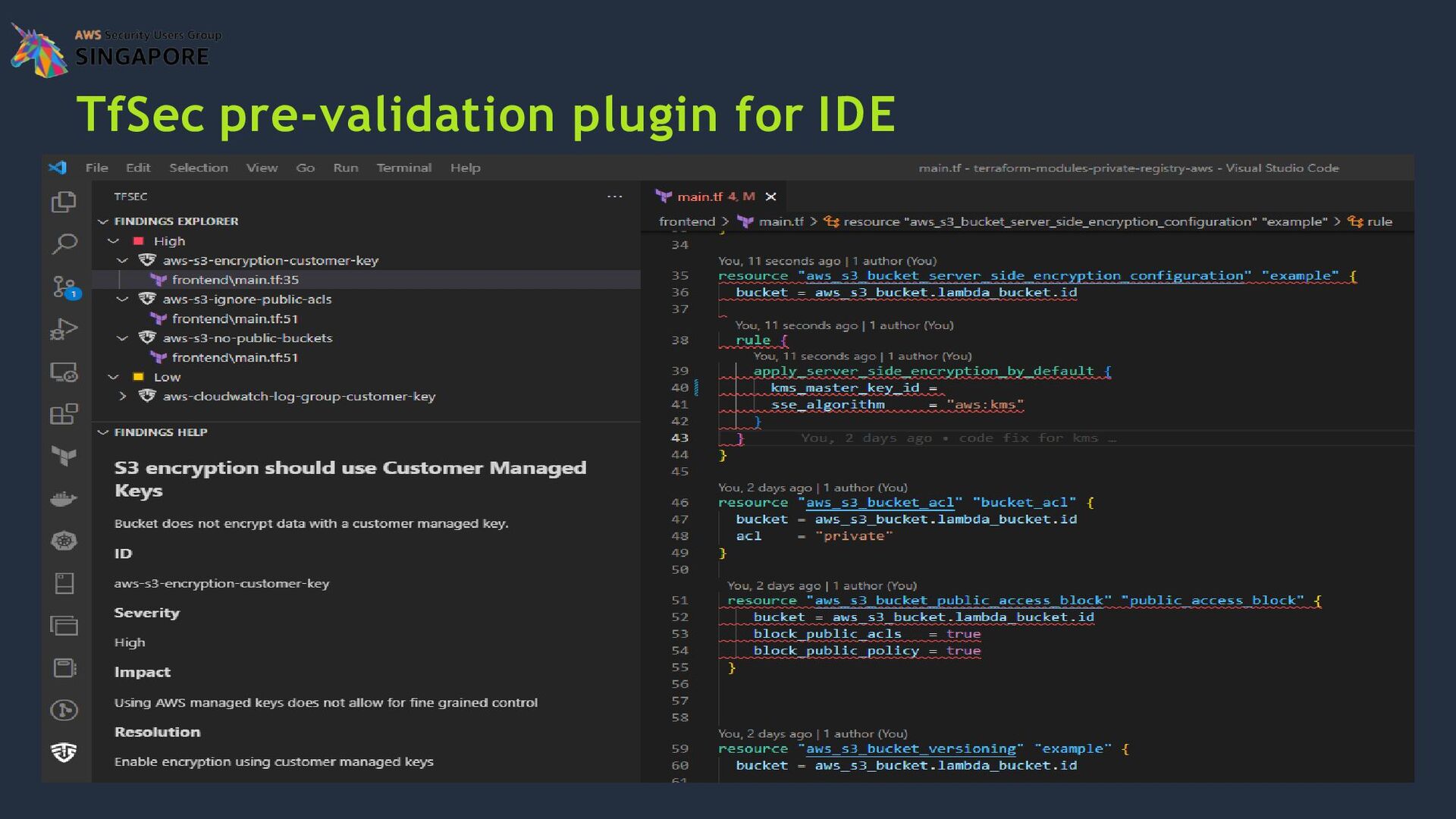This screenshot has width=1456, height=819.
Task: Open Run menu
Action: click(346, 168)
